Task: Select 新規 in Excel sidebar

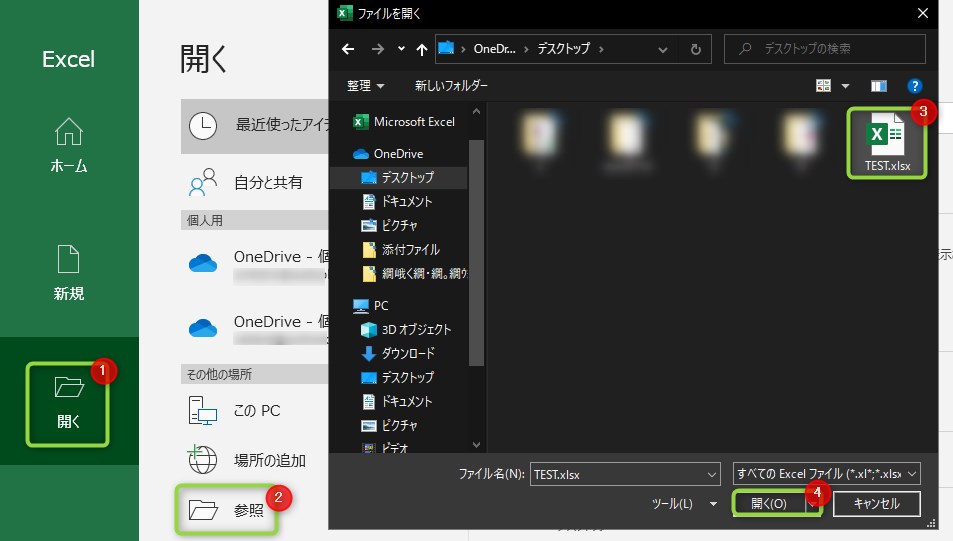Action: [69, 273]
